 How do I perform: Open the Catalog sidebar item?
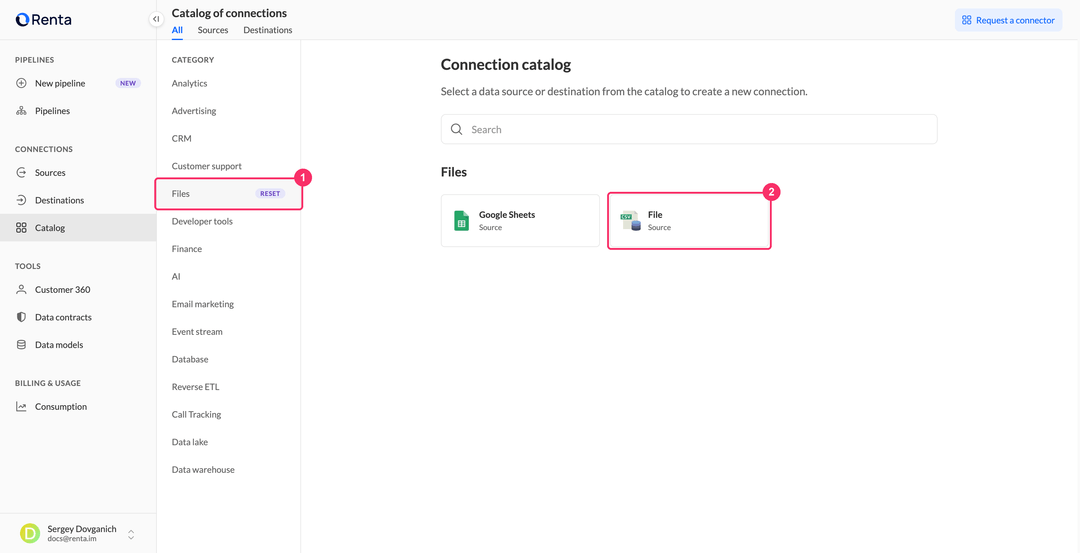point(78,228)
